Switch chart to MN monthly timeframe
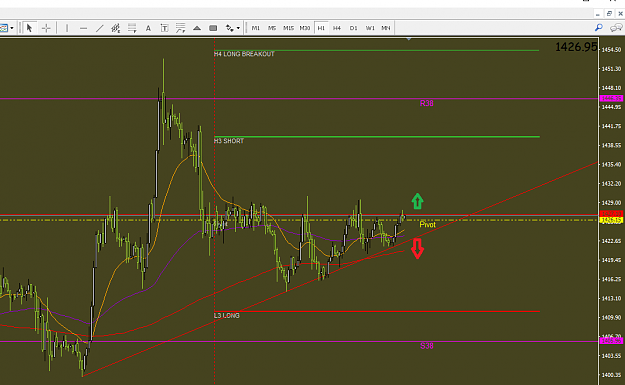This screenshot has height=385, width=625. pyautogui.click(x=385, y=28)
